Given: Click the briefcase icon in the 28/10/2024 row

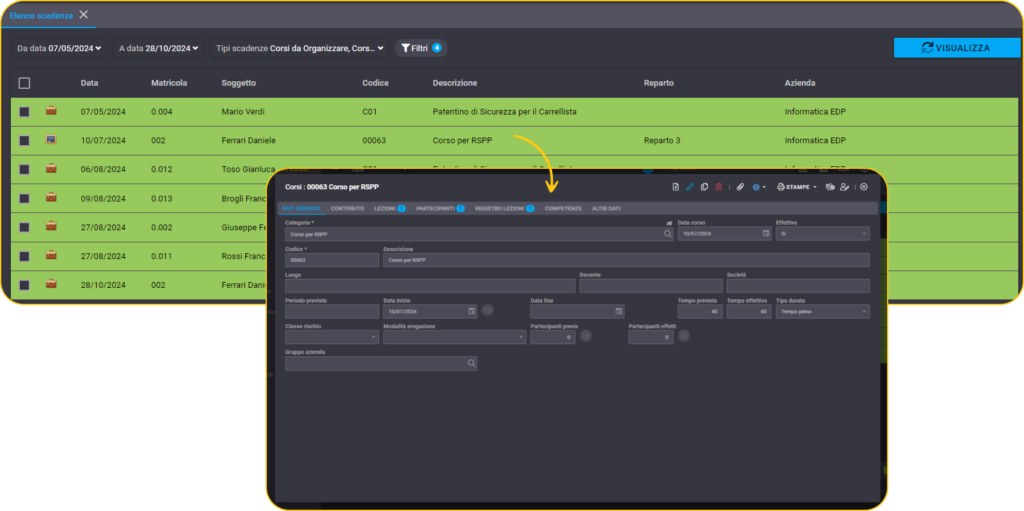Looking at the screenshot, I should tap(51, 284).
